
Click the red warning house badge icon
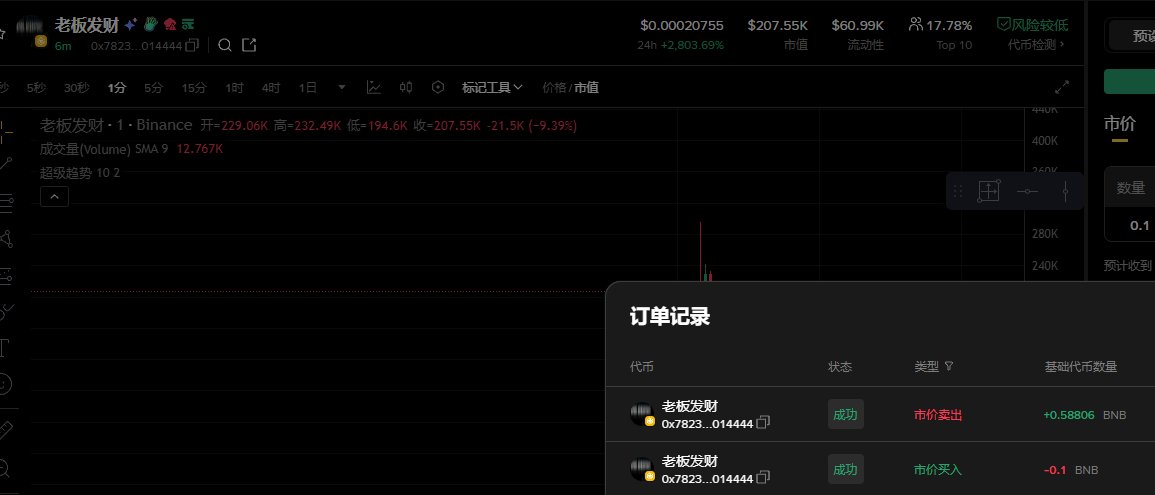pos(170,24)
